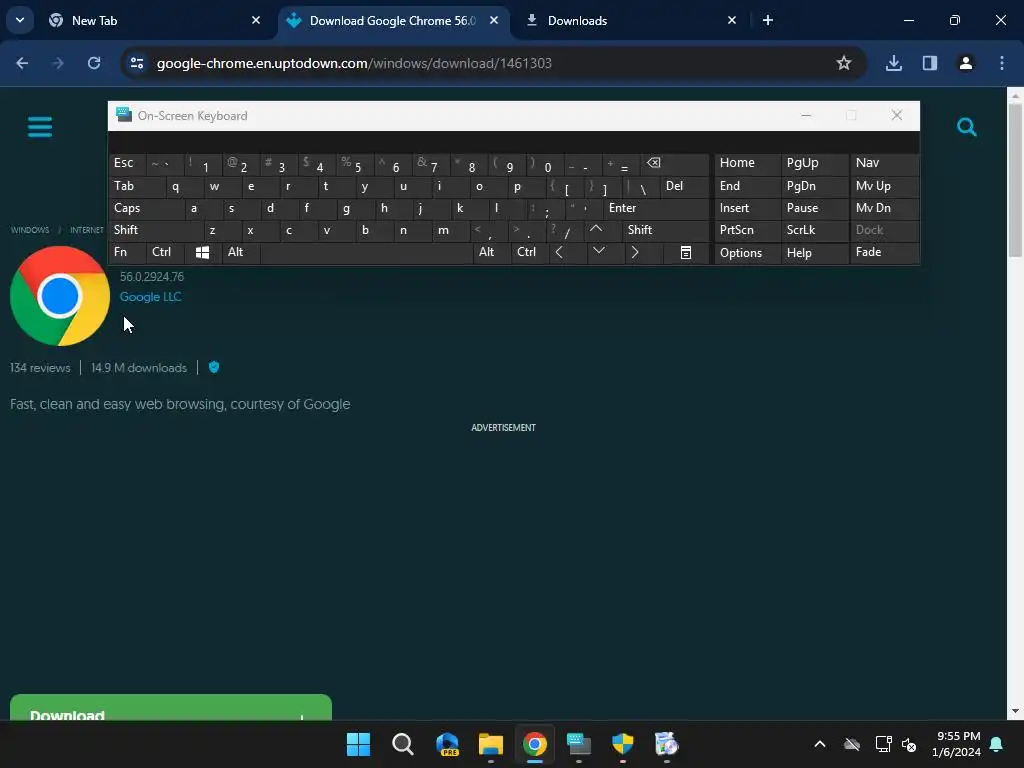
Task: View site information icon in address bar
Action: pyautogui.click(x=137, y=63)
